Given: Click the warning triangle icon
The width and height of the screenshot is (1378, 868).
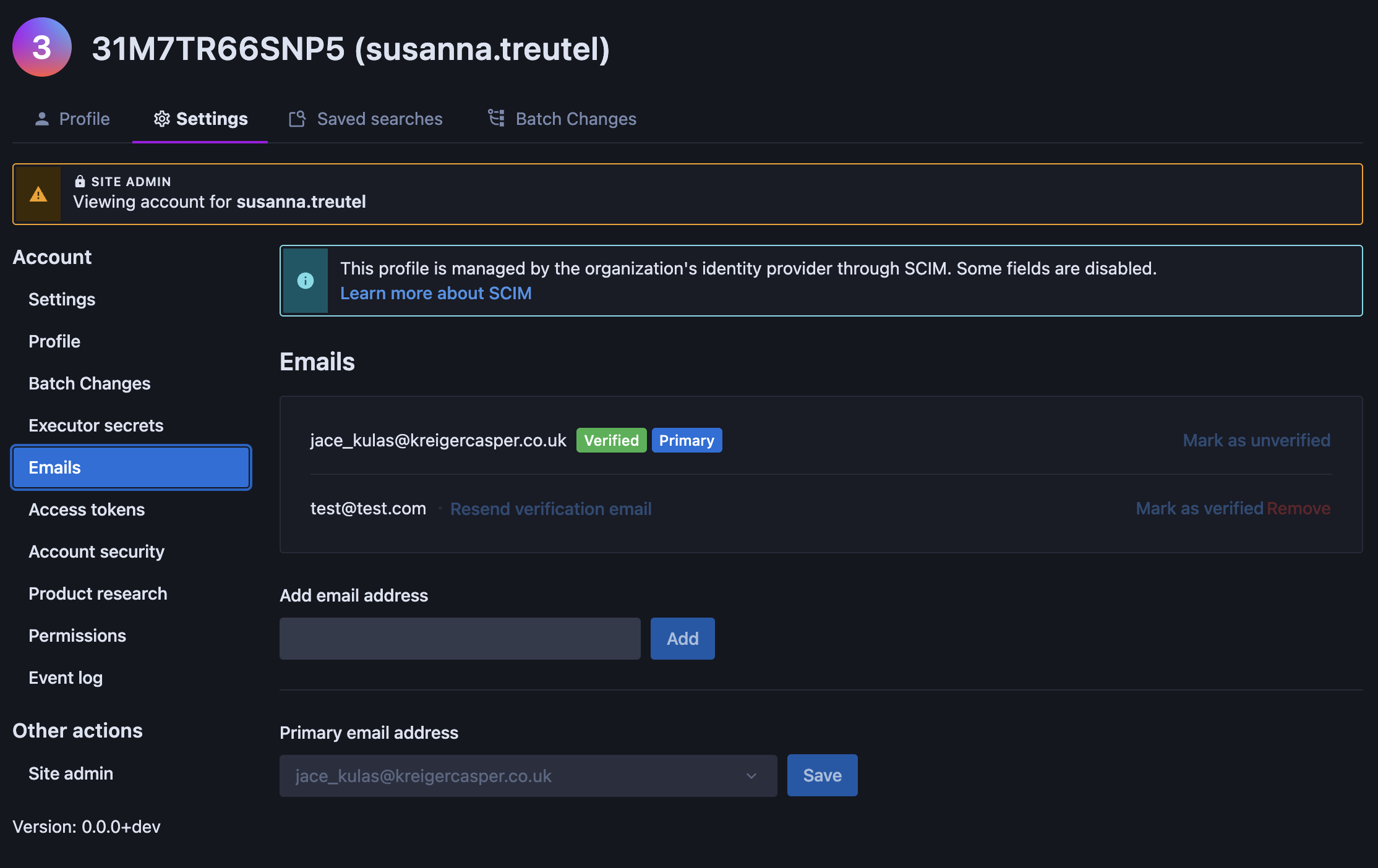Looking at the screenshot, I should coord(38,194).
